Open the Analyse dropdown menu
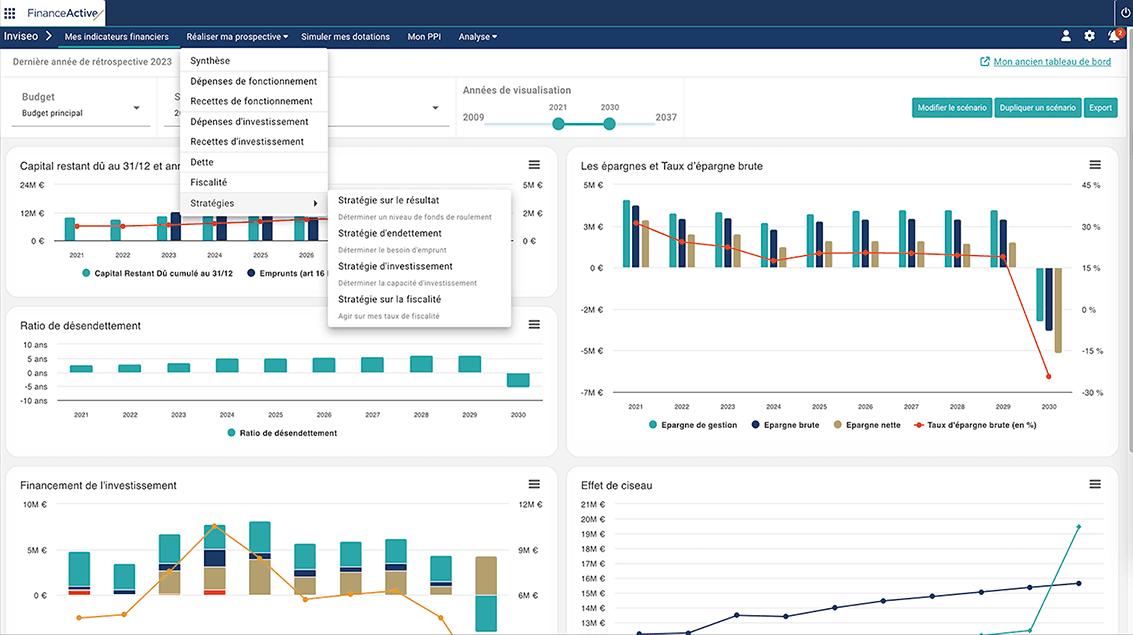 click(478, 37)
